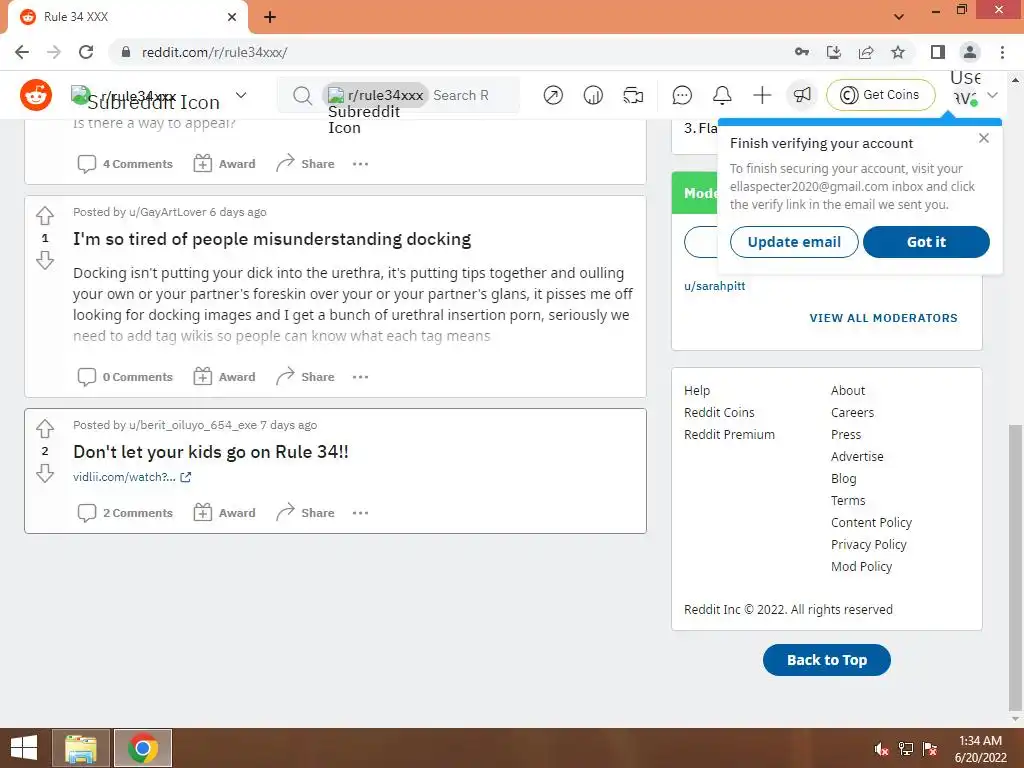Image resolution: width=1024 pixels, height=768 pixels.
Task: Upvote the docking misunderstanding post
Action: coord(45,215)
